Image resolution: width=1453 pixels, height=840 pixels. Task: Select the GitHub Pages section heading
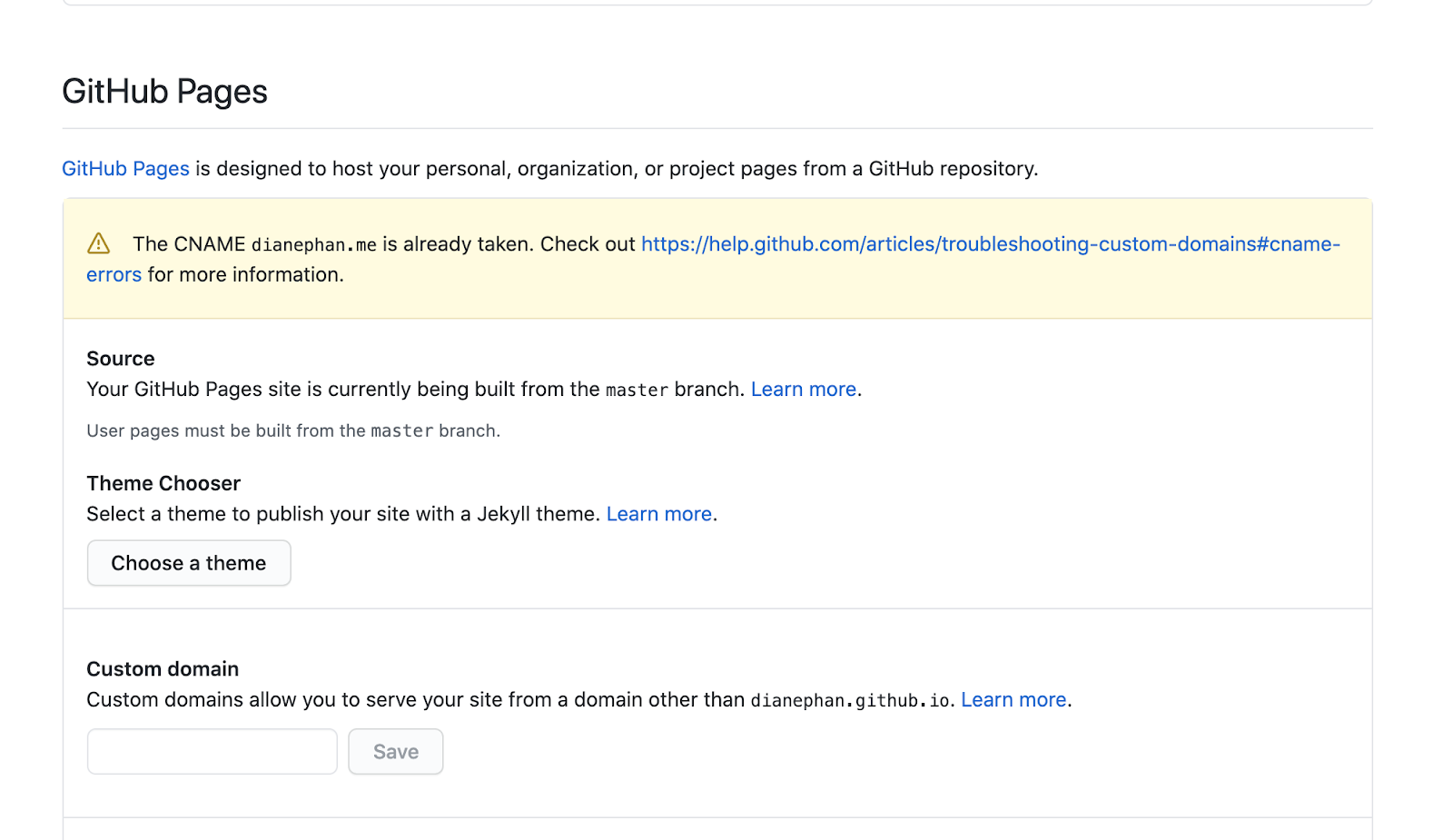click(x=164, y=92)
